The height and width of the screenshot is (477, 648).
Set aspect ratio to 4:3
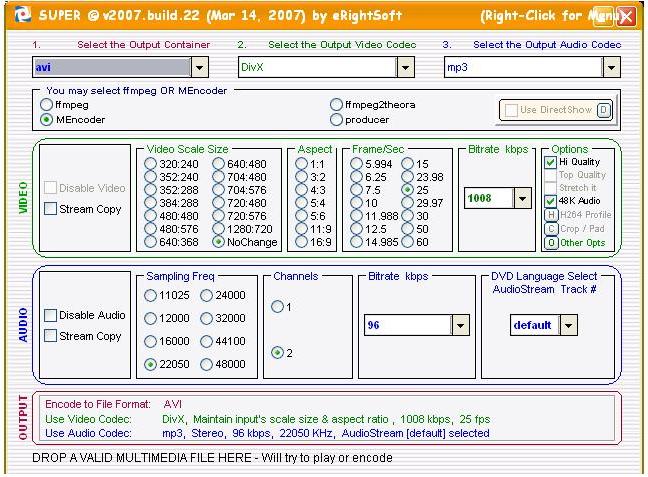pos(302,190)
